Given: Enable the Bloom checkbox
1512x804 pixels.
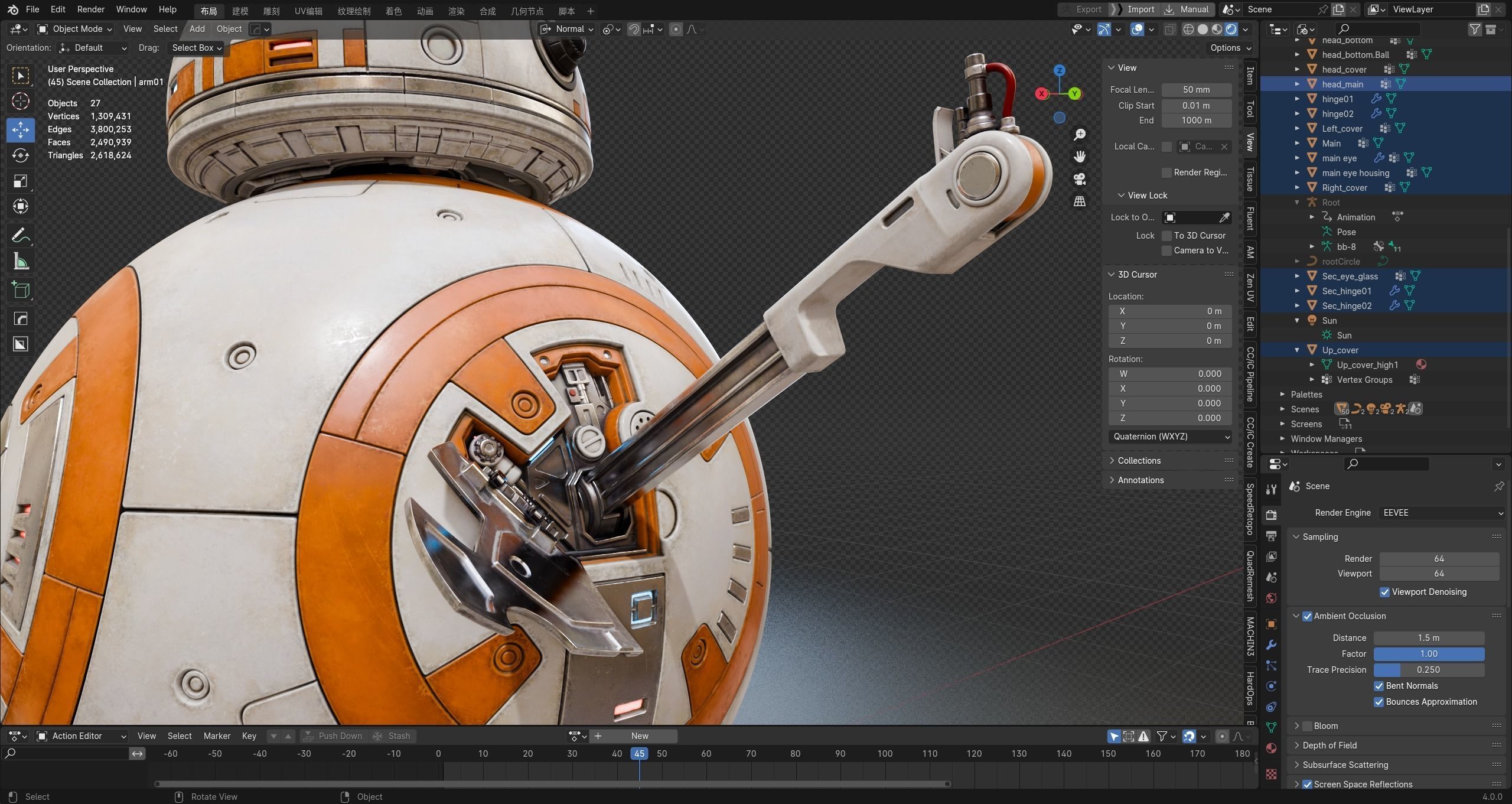Looking at the screenshot, I should point(1307,726).
